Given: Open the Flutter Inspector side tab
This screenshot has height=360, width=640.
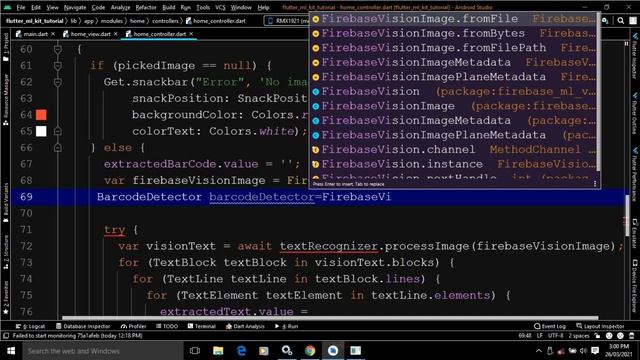Looking at the screenshot, I should click(x=635, y=56).
